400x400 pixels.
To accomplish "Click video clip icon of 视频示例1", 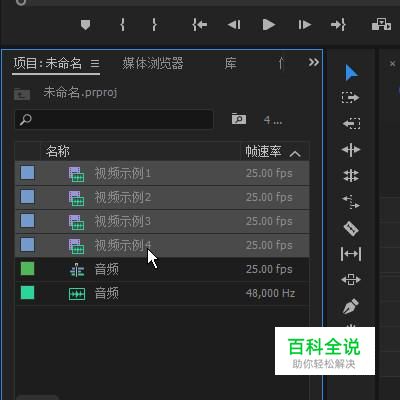I will pos(77,174).
